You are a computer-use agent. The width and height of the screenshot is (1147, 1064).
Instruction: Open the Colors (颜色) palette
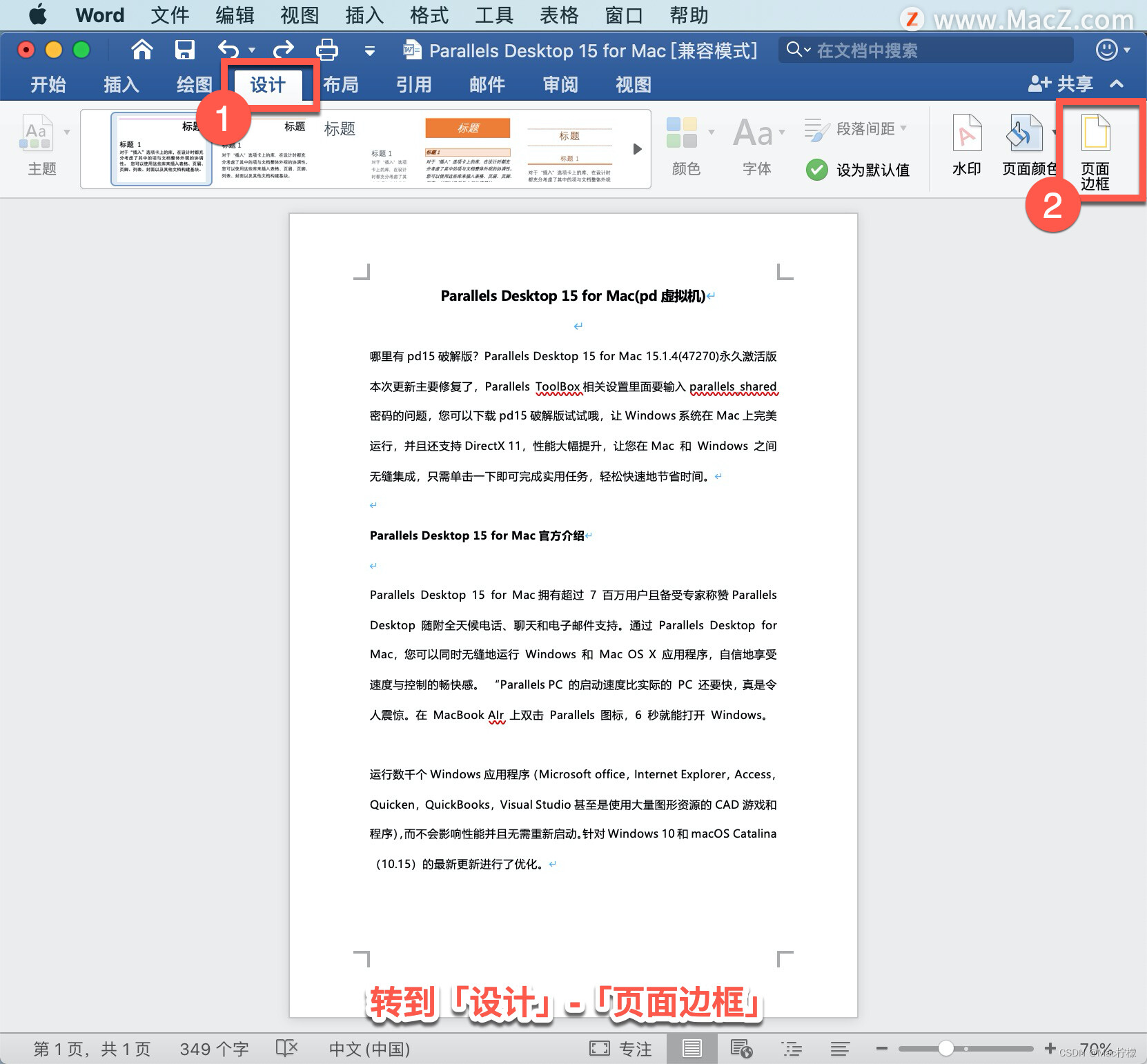tap(685, 146)
